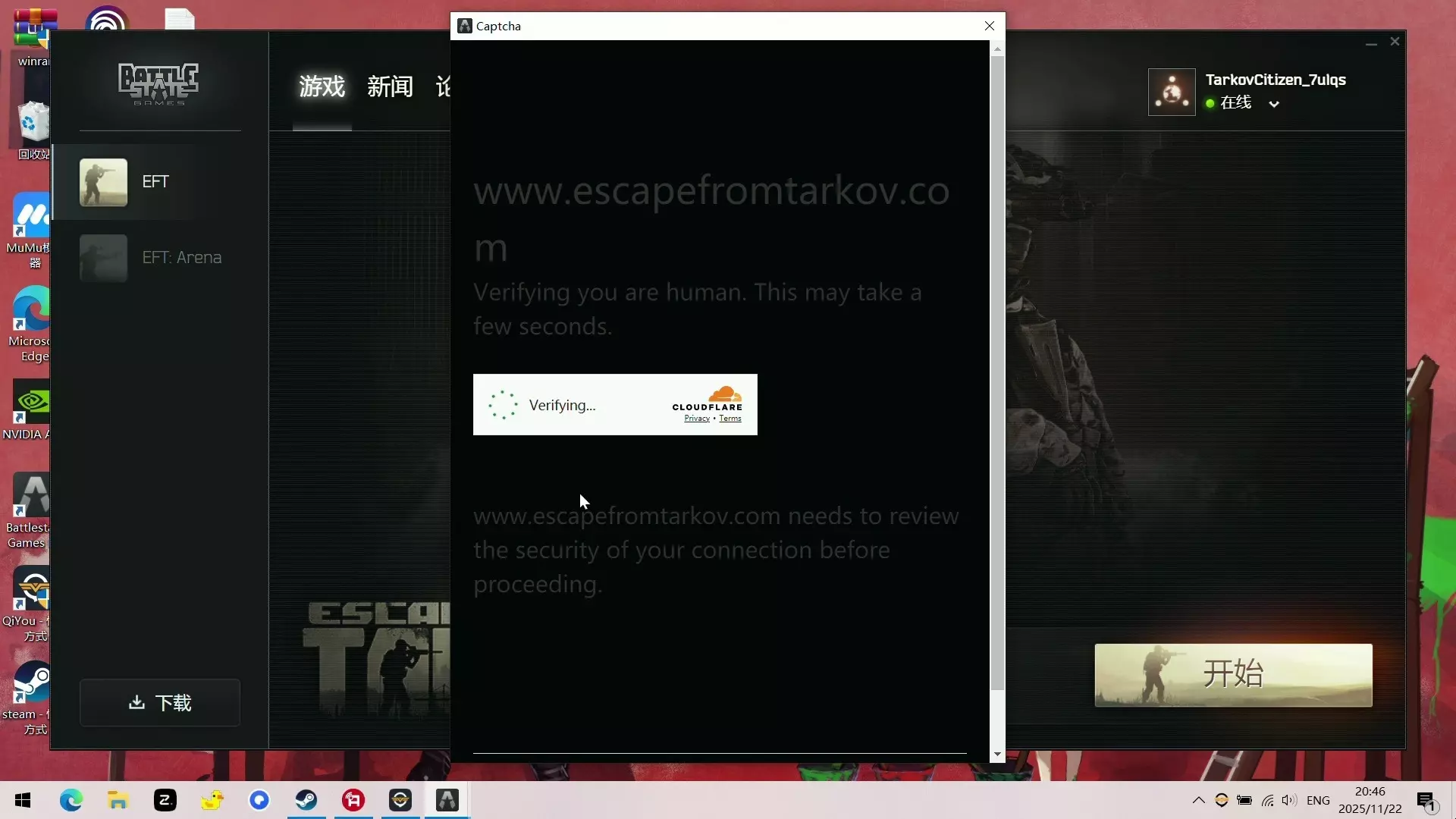This screenshot has width=1456, height=819.
Task: Open Cloudflare Privacy link
Action: pyautogui.click(x=696, y=419)
